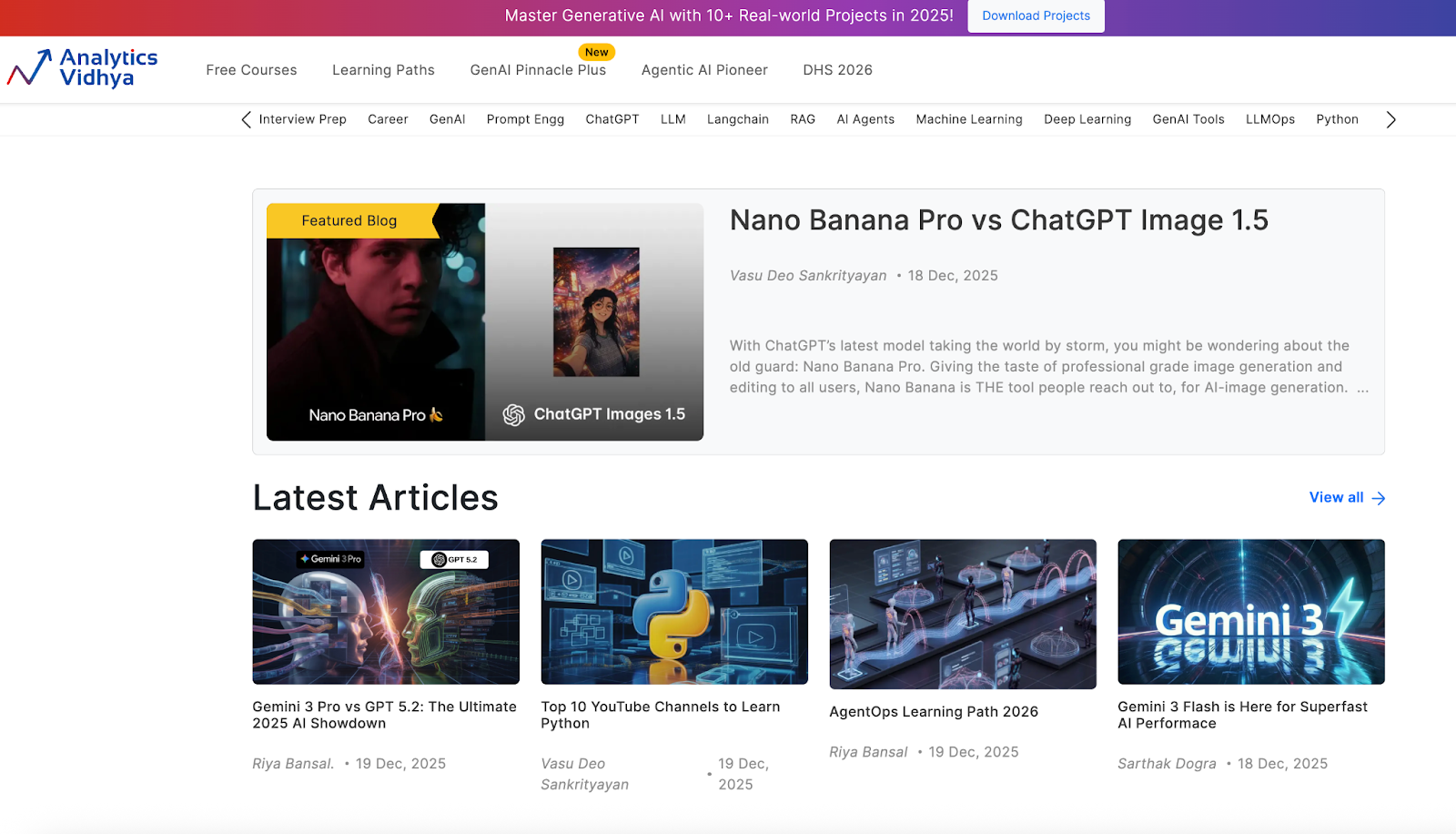Navigate to DHS 2026

click(837, 70)
